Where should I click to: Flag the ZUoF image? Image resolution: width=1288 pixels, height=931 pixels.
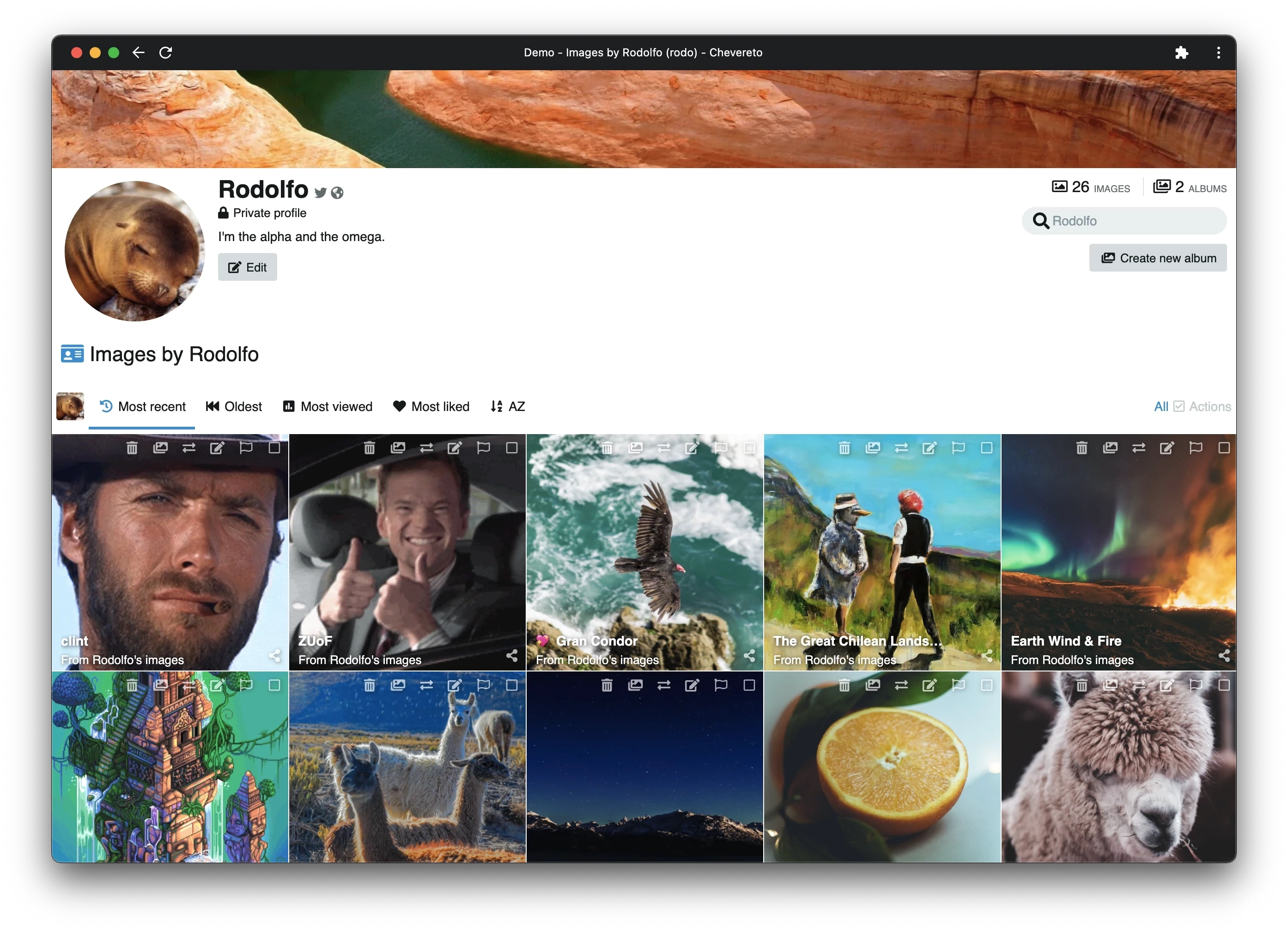coord(483,448)
